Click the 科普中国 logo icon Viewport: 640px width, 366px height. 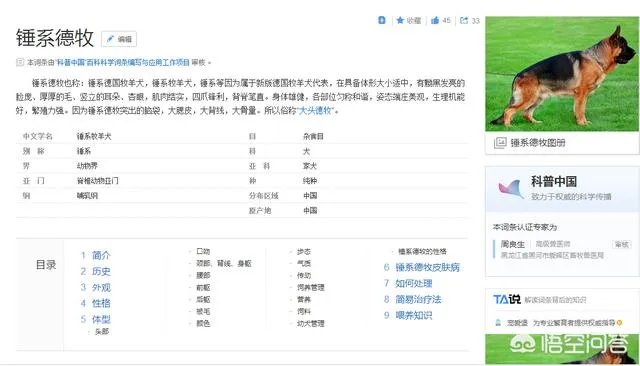click(511, 189)
